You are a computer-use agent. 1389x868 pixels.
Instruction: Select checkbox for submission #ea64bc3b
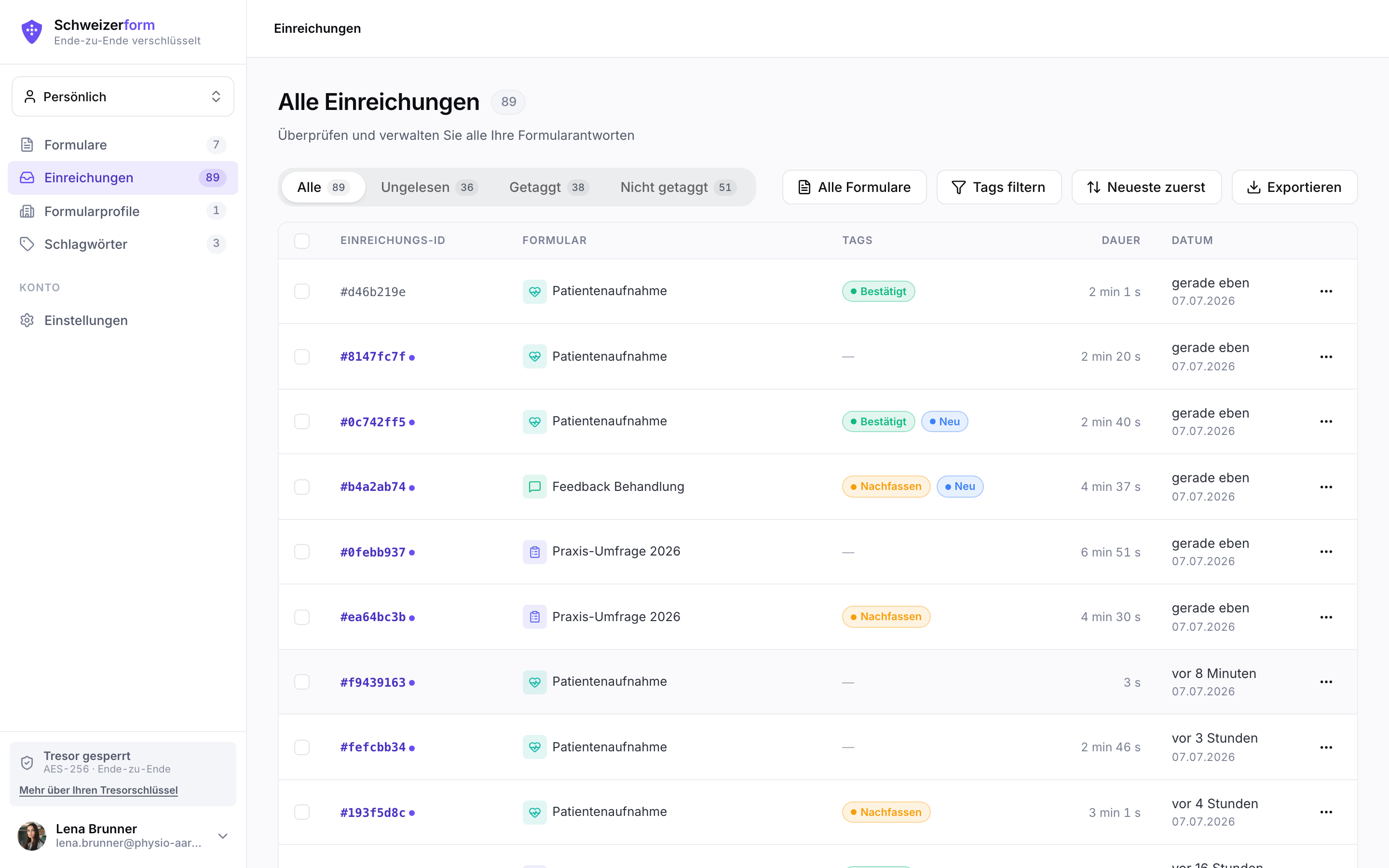pos(302,617)
